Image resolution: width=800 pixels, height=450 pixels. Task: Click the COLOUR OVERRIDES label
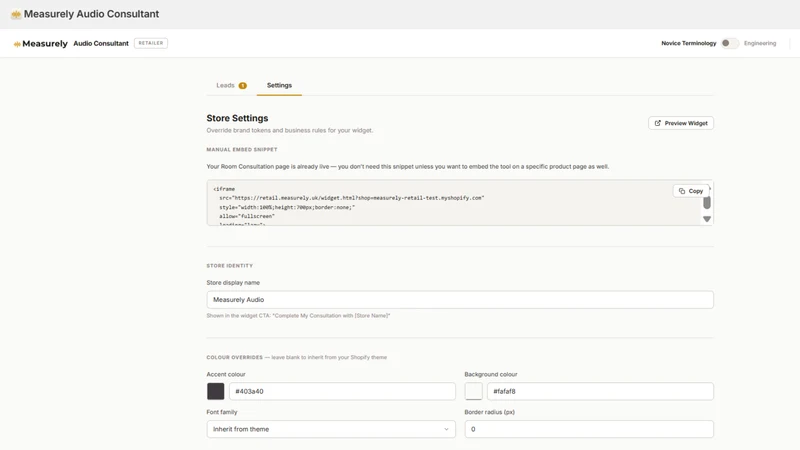click(x=235, y=357)
